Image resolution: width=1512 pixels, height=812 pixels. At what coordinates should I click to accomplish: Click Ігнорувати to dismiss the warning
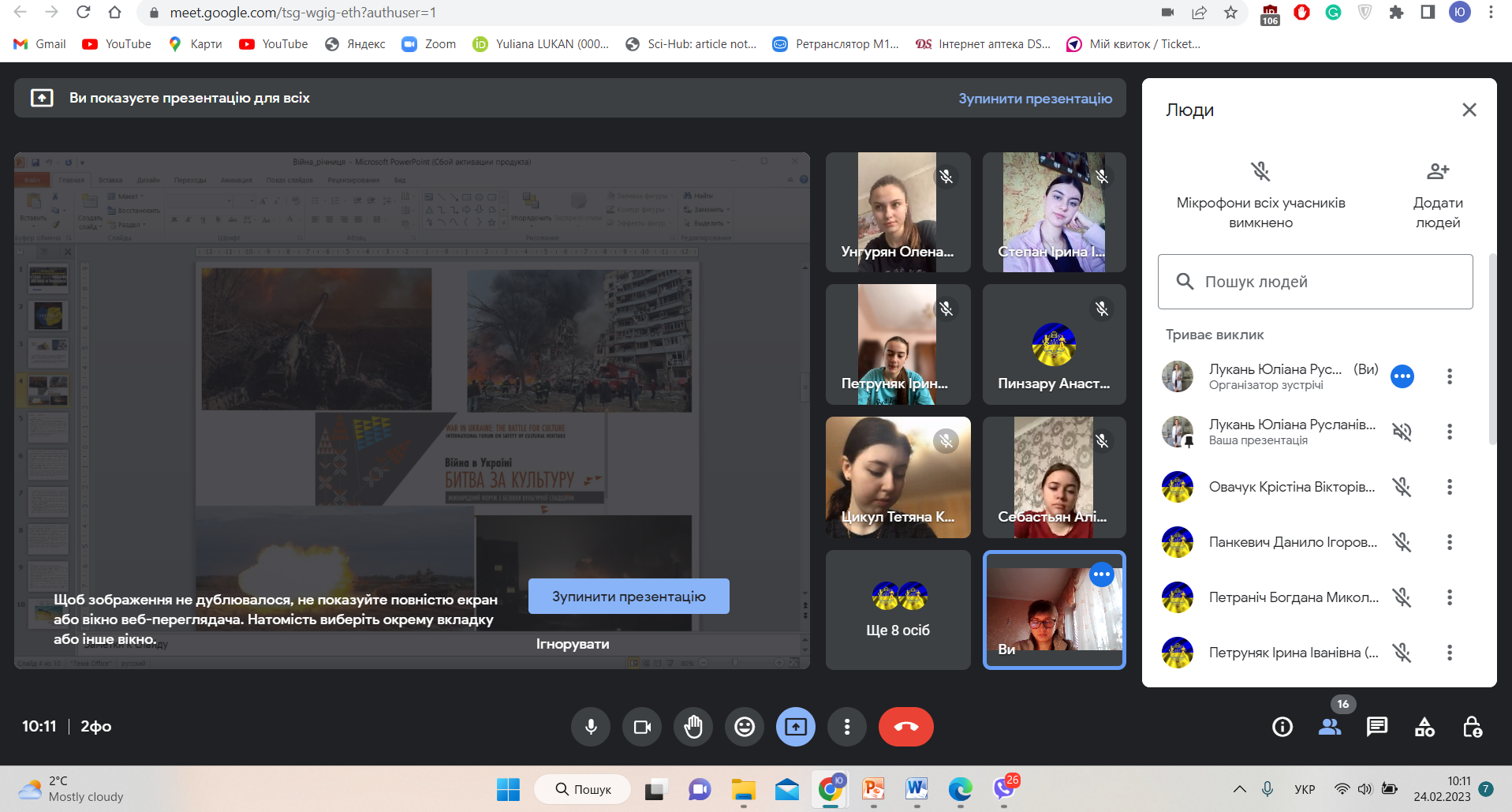click(x=573, y=644)
